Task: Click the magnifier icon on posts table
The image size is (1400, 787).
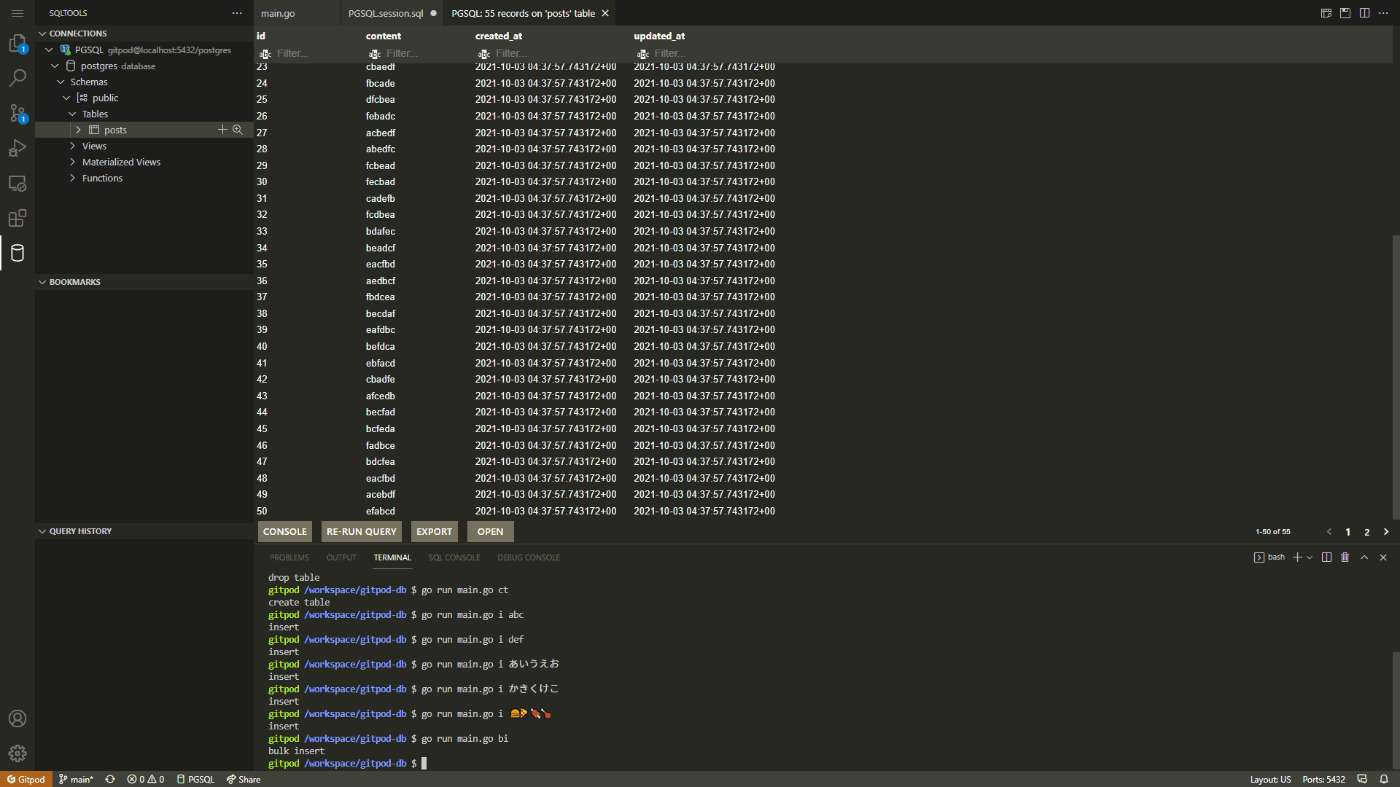Action: [x=238, y=130]
